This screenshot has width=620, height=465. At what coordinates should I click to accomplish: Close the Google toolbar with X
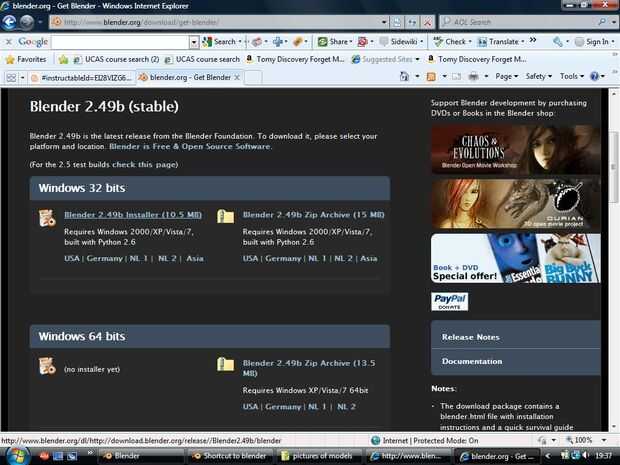pos(9,42)
